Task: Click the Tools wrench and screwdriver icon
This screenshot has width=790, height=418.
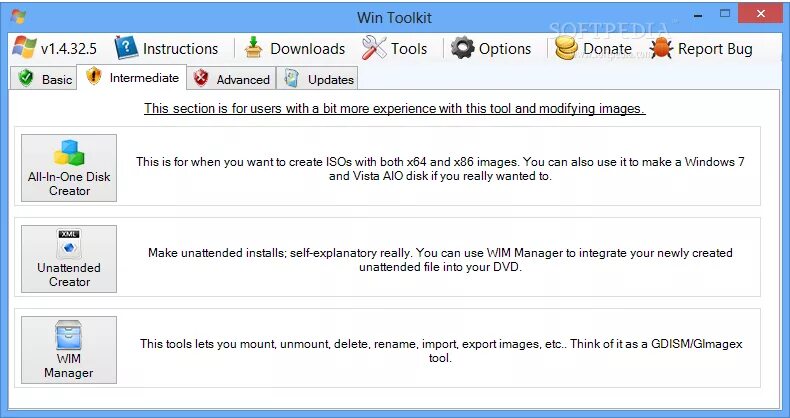Action: (374, 48)
